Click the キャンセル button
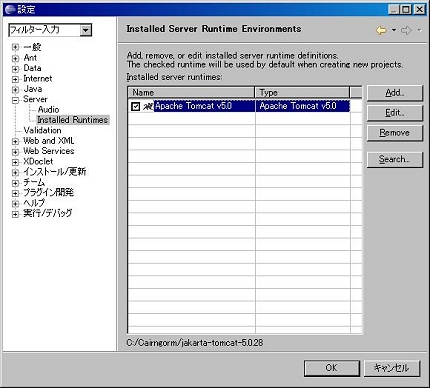 (x=392, y=368)
